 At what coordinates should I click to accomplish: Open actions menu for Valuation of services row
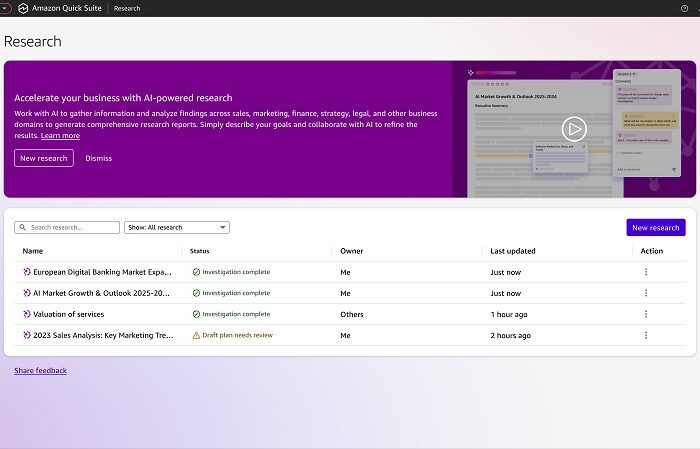pos(646,314)
